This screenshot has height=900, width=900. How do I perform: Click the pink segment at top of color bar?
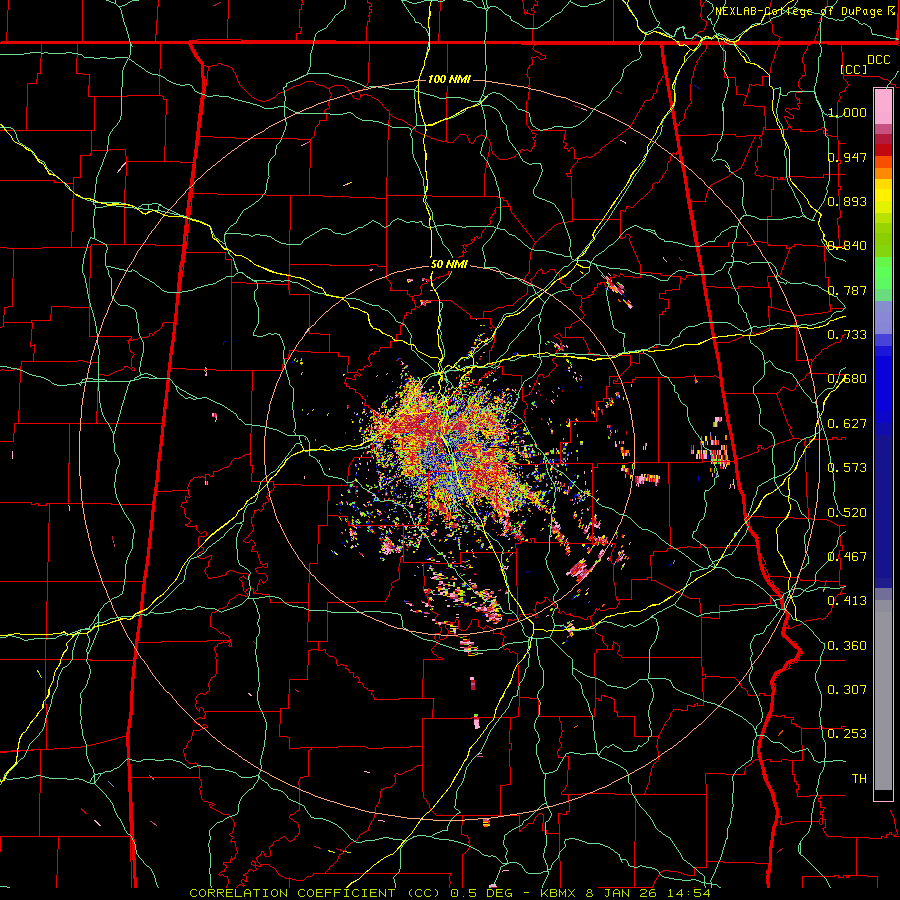[883, 107]
